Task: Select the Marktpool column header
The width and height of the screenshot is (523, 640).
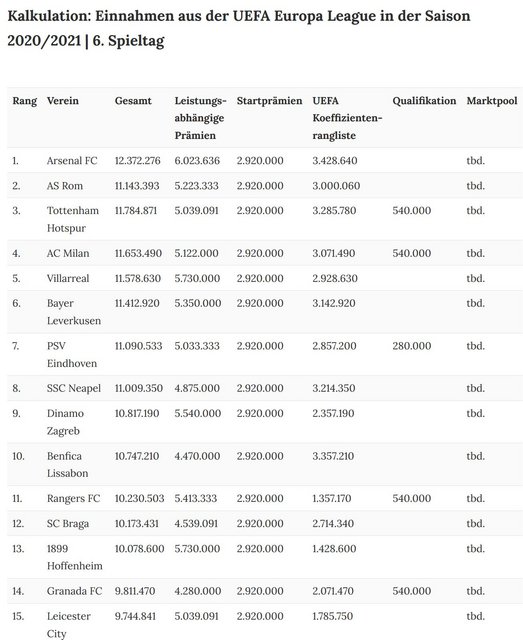Action: [492, 101]
